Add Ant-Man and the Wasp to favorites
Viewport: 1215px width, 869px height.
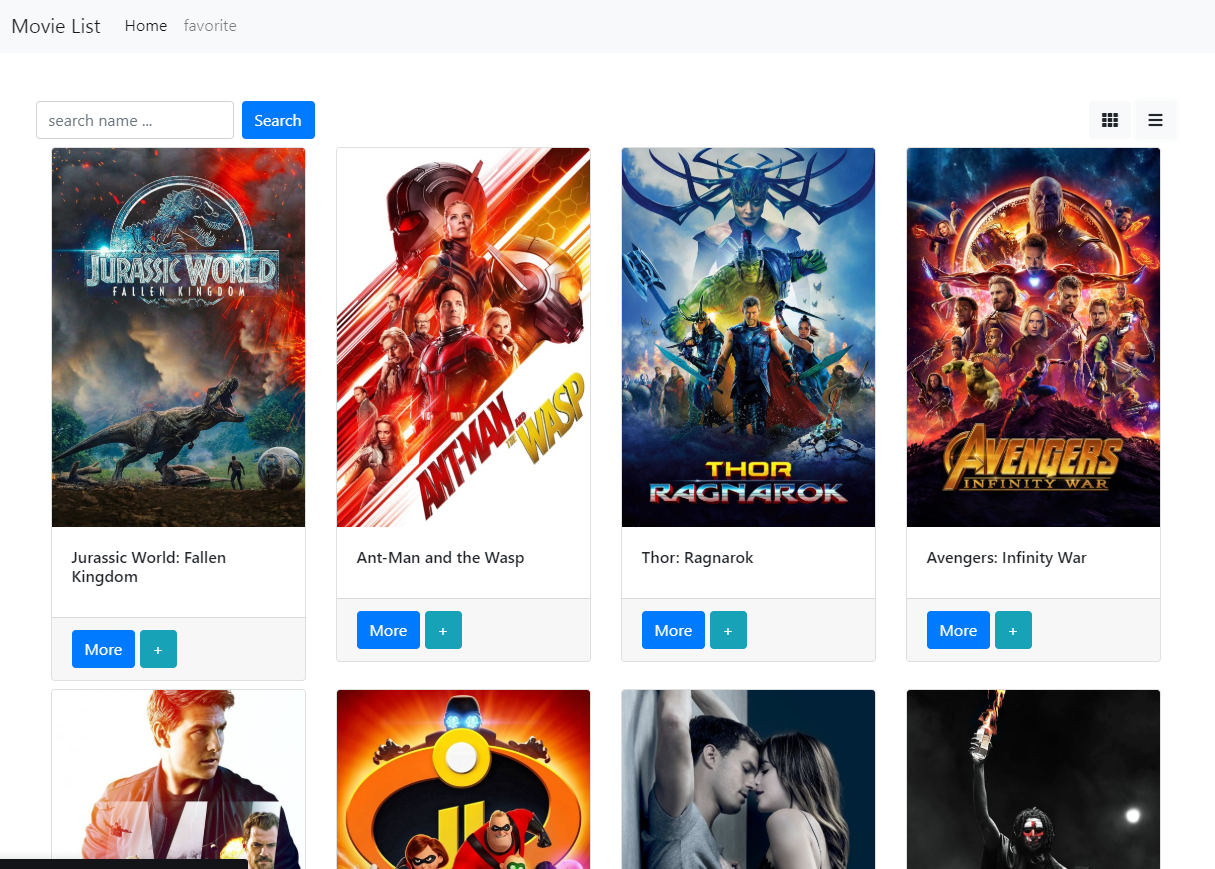pos(443,630)
